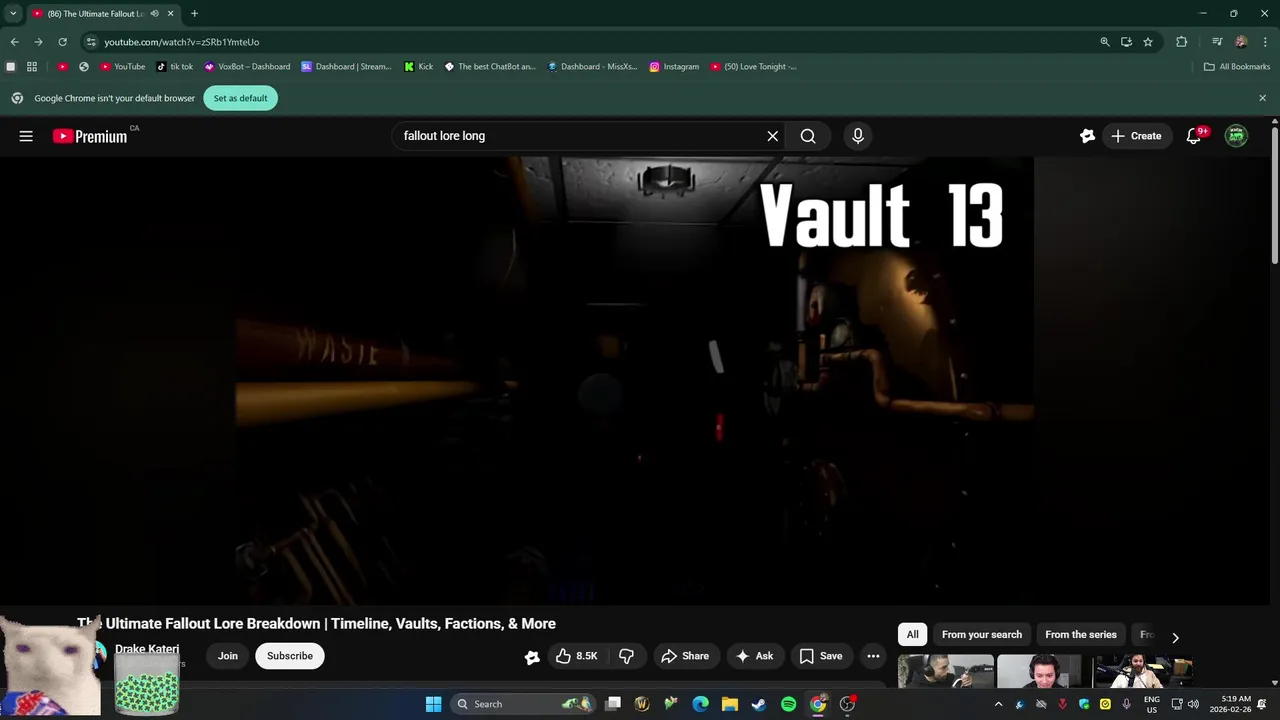Click the video player area
The image size is (1280, 720).
[x=636, y=381]
